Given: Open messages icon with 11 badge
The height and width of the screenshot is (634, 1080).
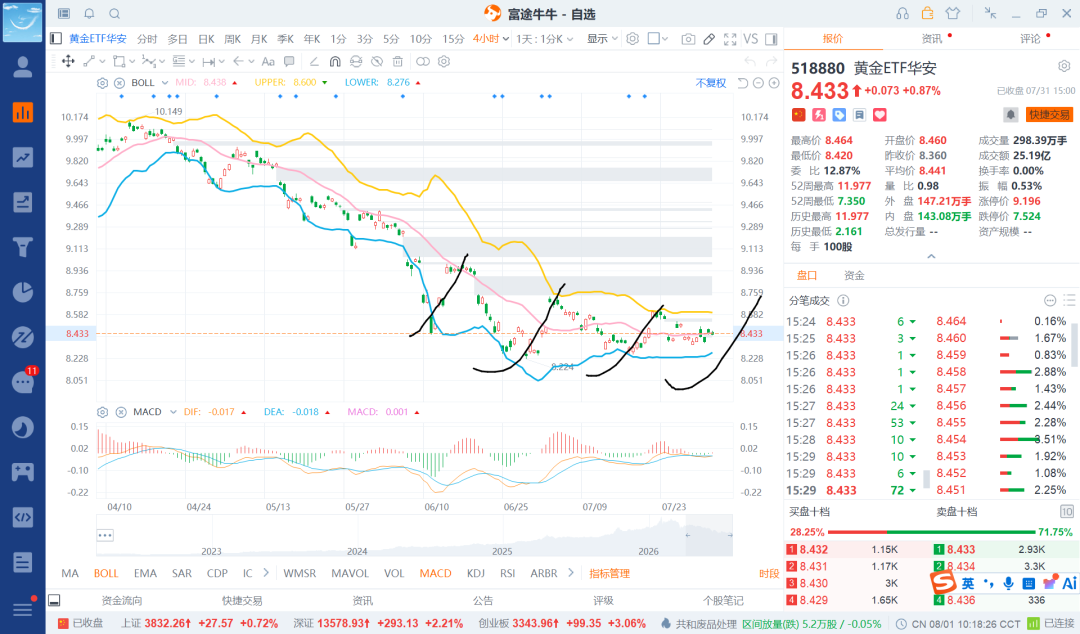Looking at the screenshot, I should point(23,381).
